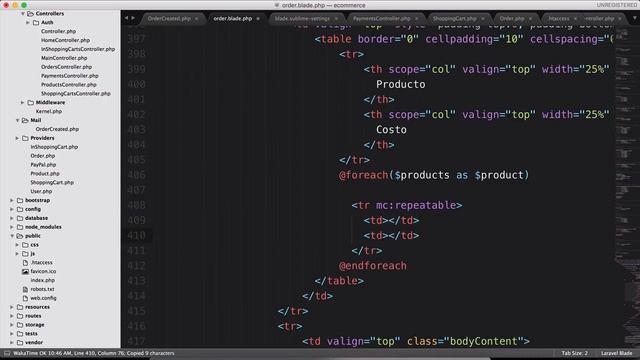Collapse the Mail folder
The image size is (640, 360).
coord(18,120)
